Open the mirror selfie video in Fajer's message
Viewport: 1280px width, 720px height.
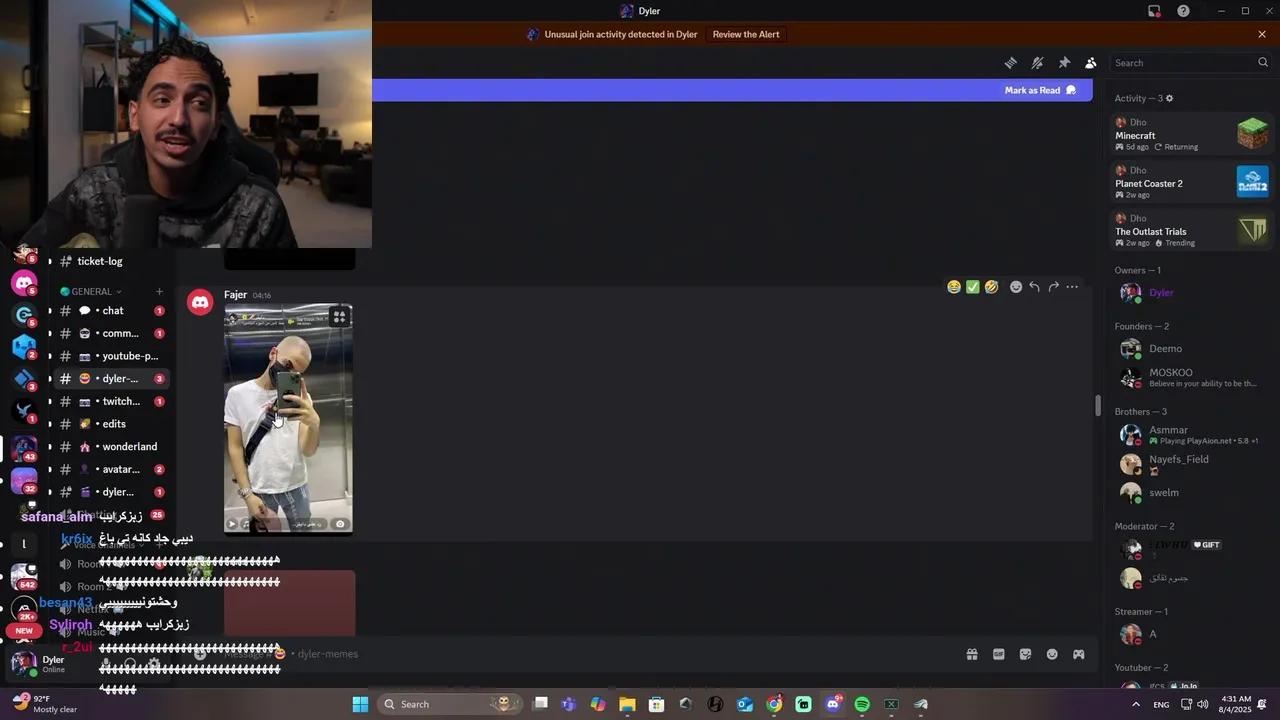288,419
